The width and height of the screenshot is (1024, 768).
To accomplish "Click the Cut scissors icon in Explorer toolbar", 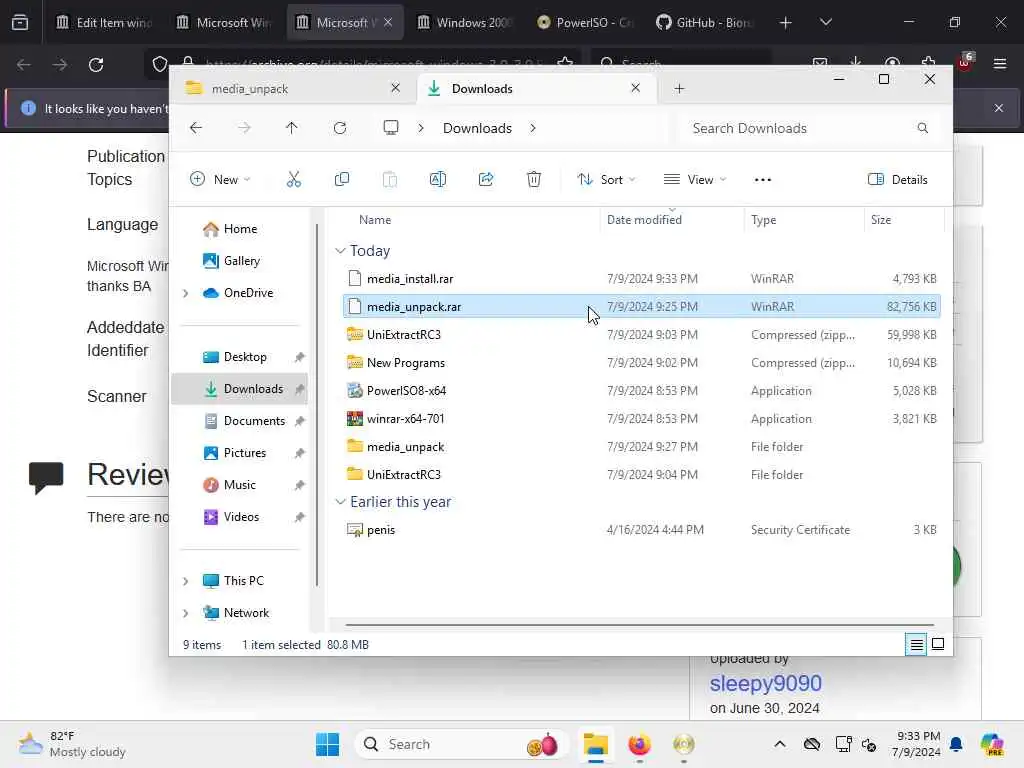I will (294, 180).
